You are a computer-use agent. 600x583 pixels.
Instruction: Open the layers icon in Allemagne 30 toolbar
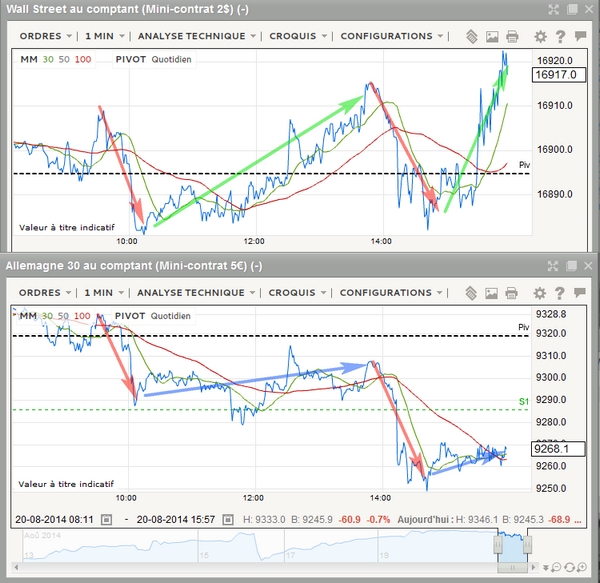click(471, 293)
